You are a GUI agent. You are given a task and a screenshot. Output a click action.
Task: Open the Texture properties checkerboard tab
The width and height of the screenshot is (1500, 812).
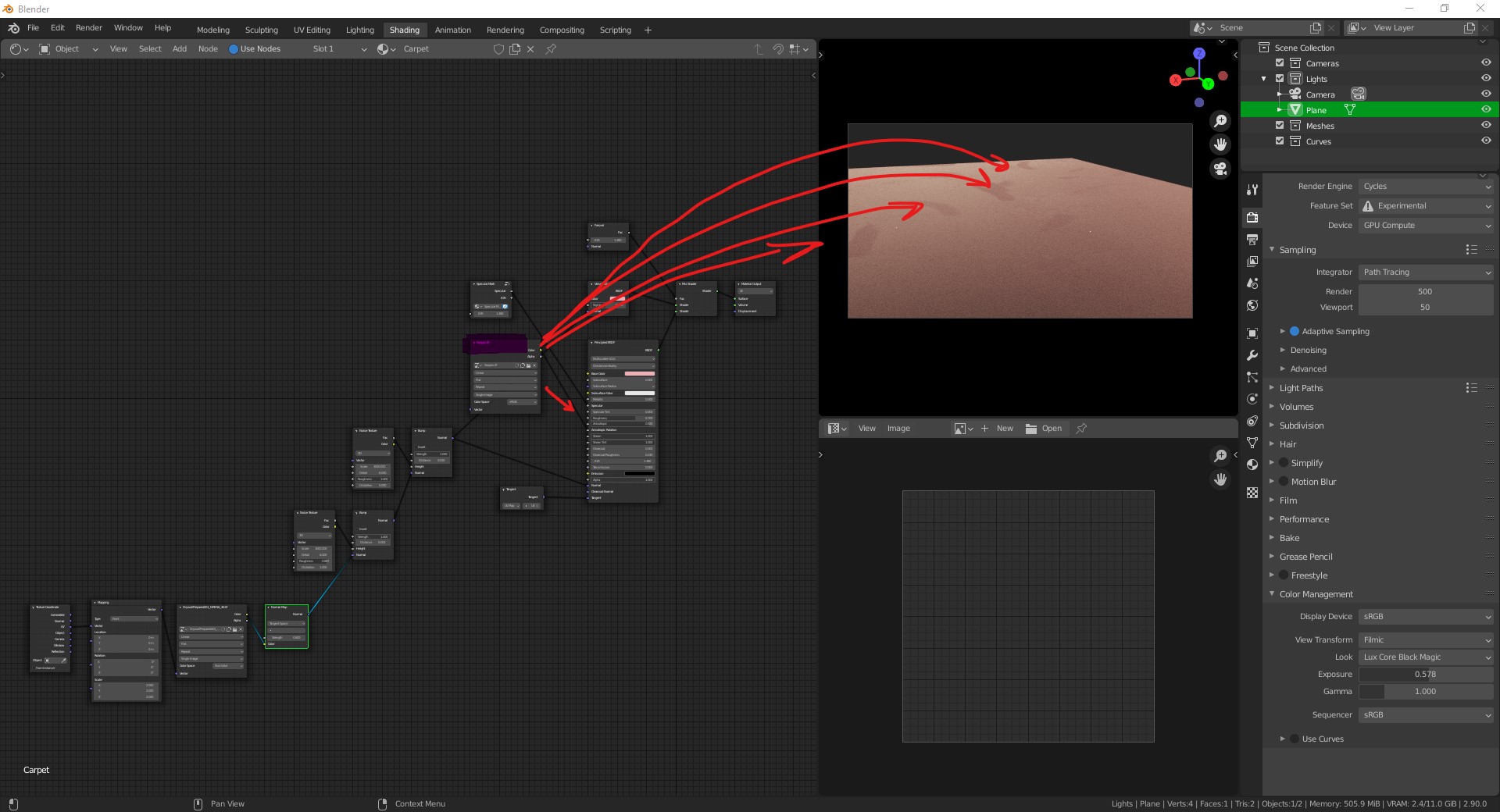pyautogui.click(x=1252, y=493)
